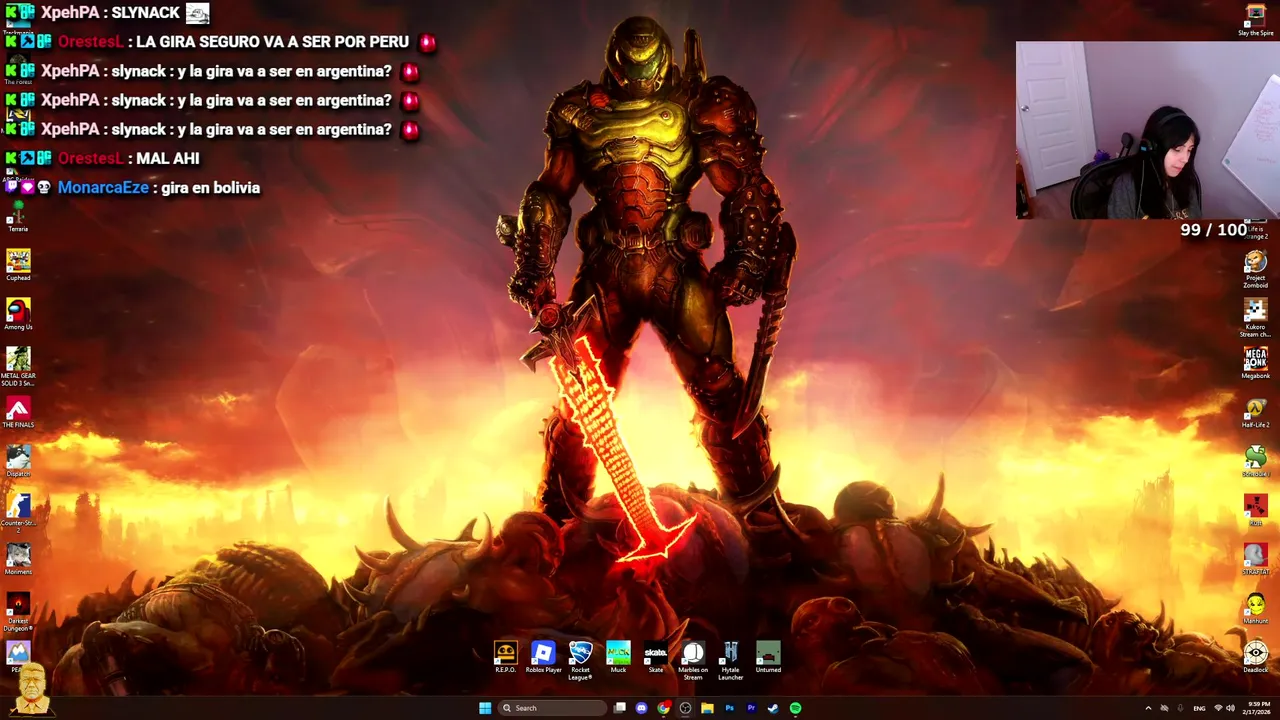Select the Unturned desktop icon

pos(768,657)
